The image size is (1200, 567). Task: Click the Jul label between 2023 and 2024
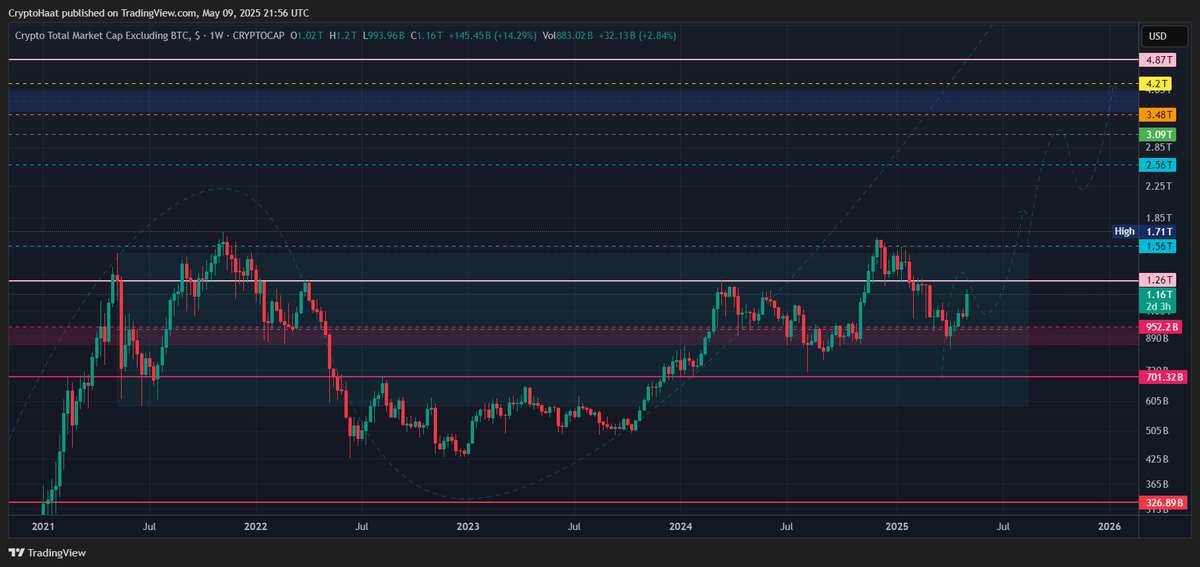point(575,525)
